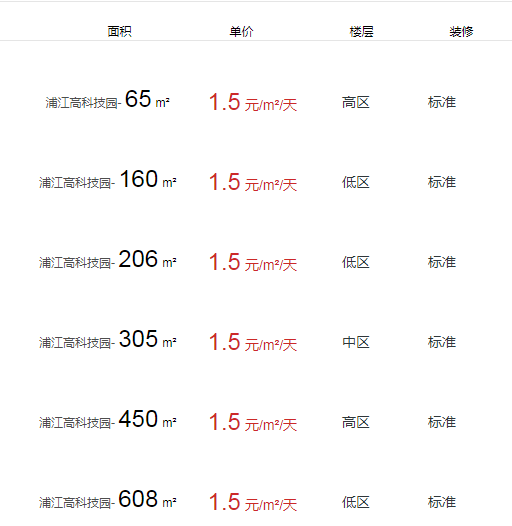Open the 浦江高科技园 450 m² listing
This screenshot has height=526, width=512.
coord(107,420)
